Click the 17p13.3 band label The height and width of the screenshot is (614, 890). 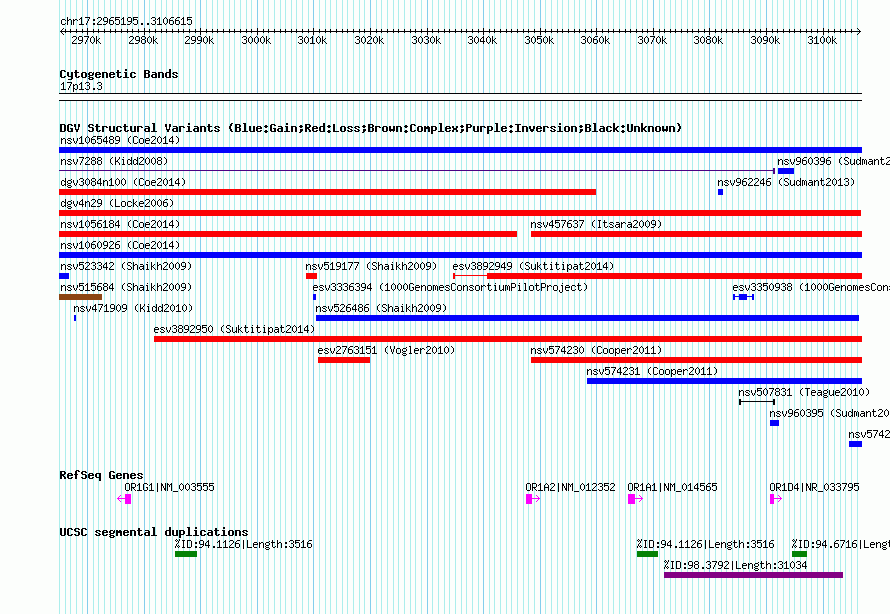[x=81, y=86]
